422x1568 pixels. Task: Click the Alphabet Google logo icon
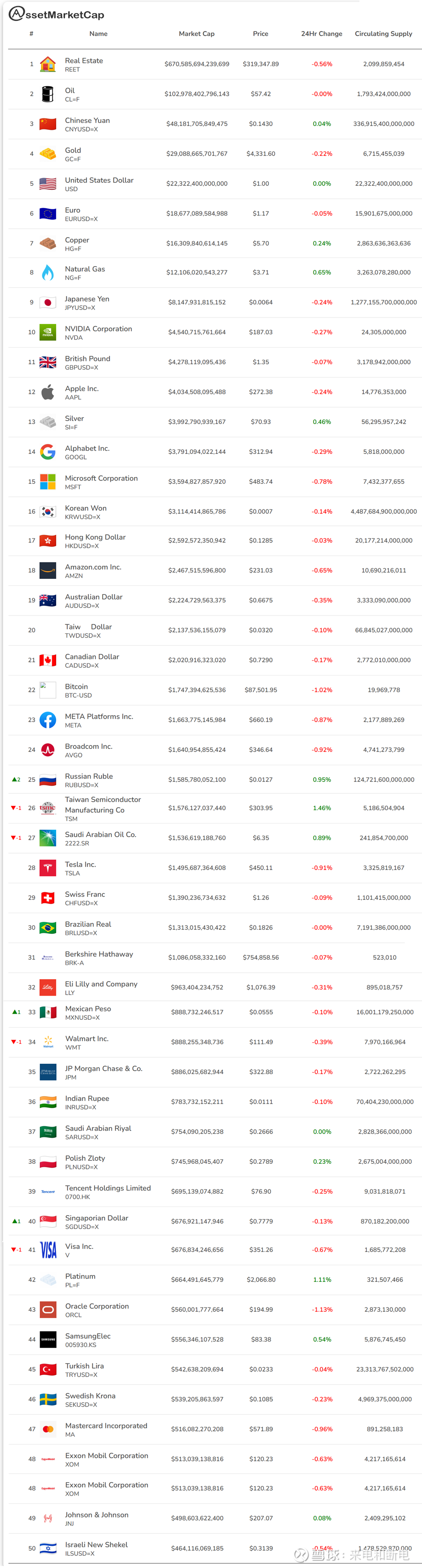coord(47,452)
